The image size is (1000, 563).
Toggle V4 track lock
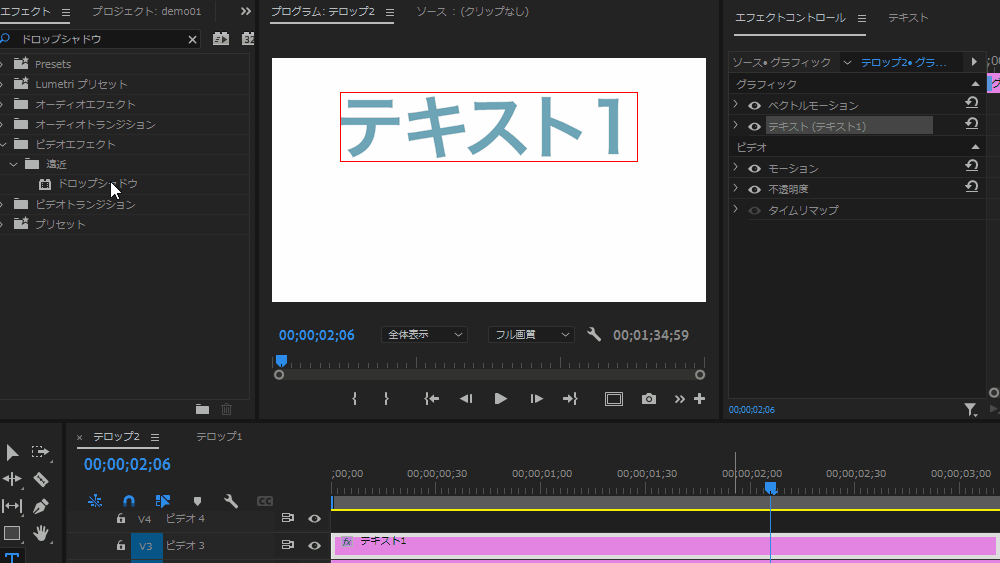coord(121,518)
